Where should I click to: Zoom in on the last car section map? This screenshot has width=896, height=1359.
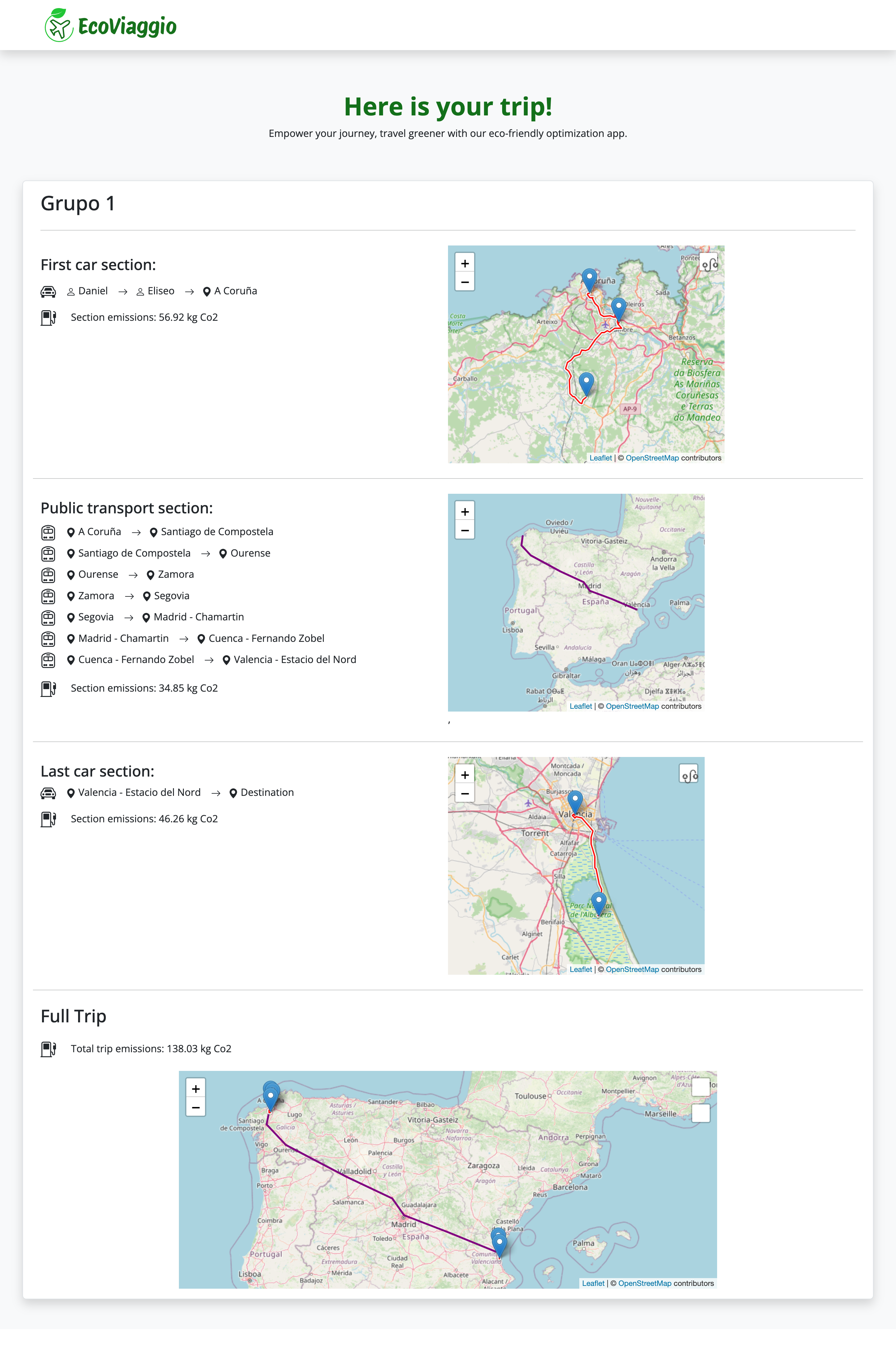[x=464, y=775]
